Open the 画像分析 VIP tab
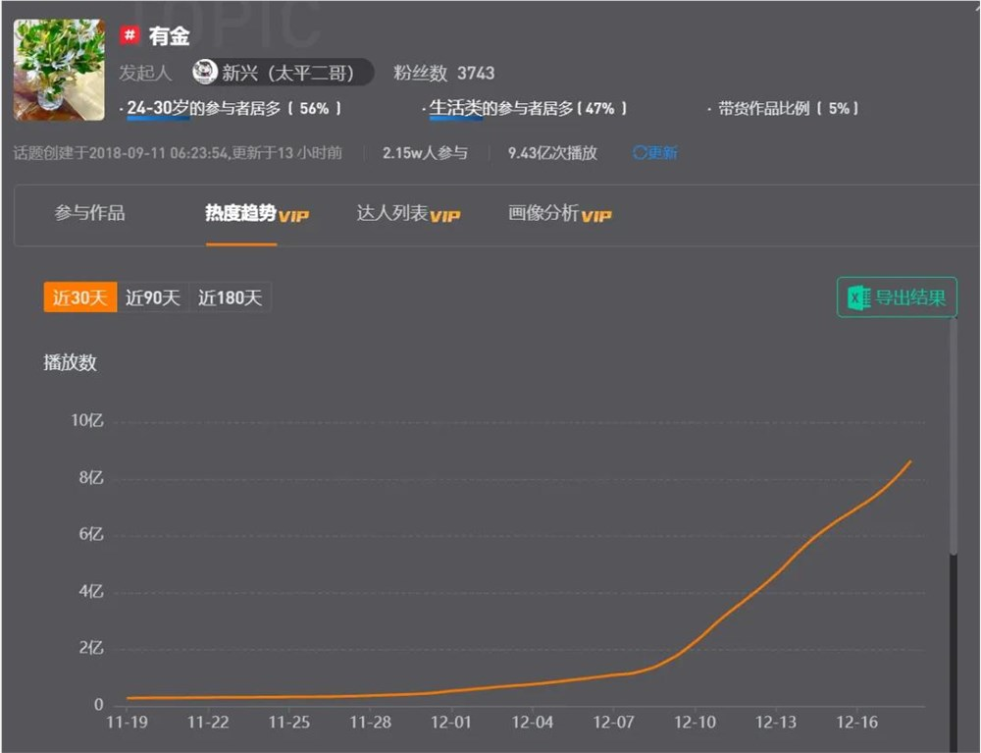This screenshot has width=981, height=753. [560, 214]
